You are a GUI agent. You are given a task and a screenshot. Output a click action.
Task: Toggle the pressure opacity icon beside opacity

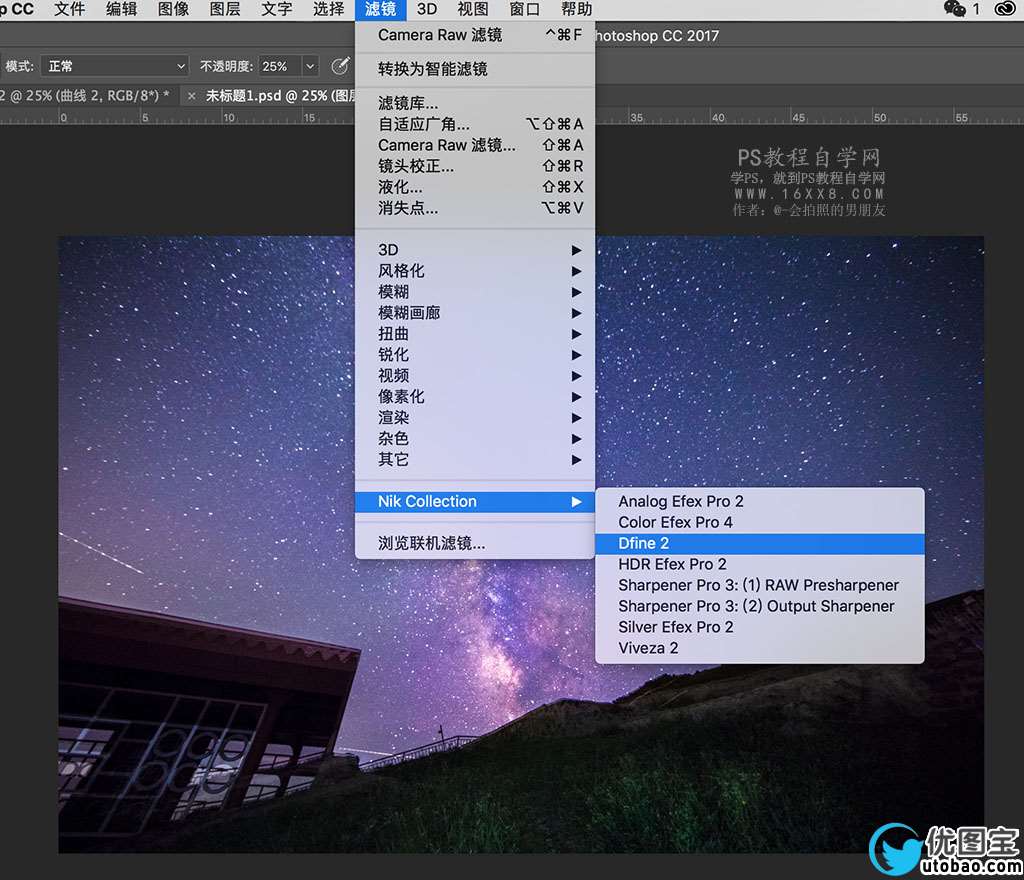pos(340,66)
